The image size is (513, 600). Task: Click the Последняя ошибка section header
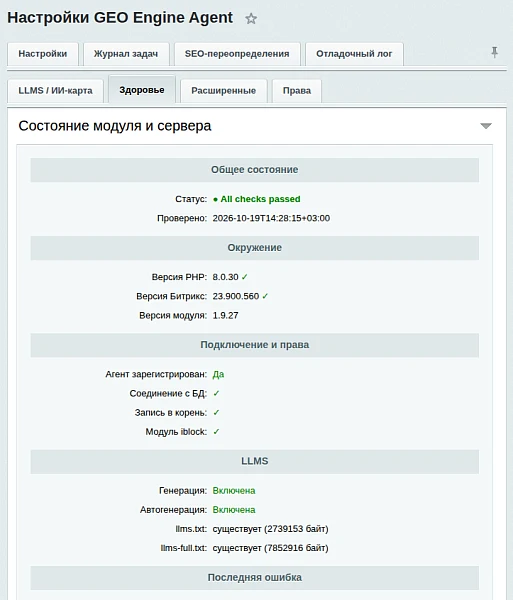pos(255,577)
